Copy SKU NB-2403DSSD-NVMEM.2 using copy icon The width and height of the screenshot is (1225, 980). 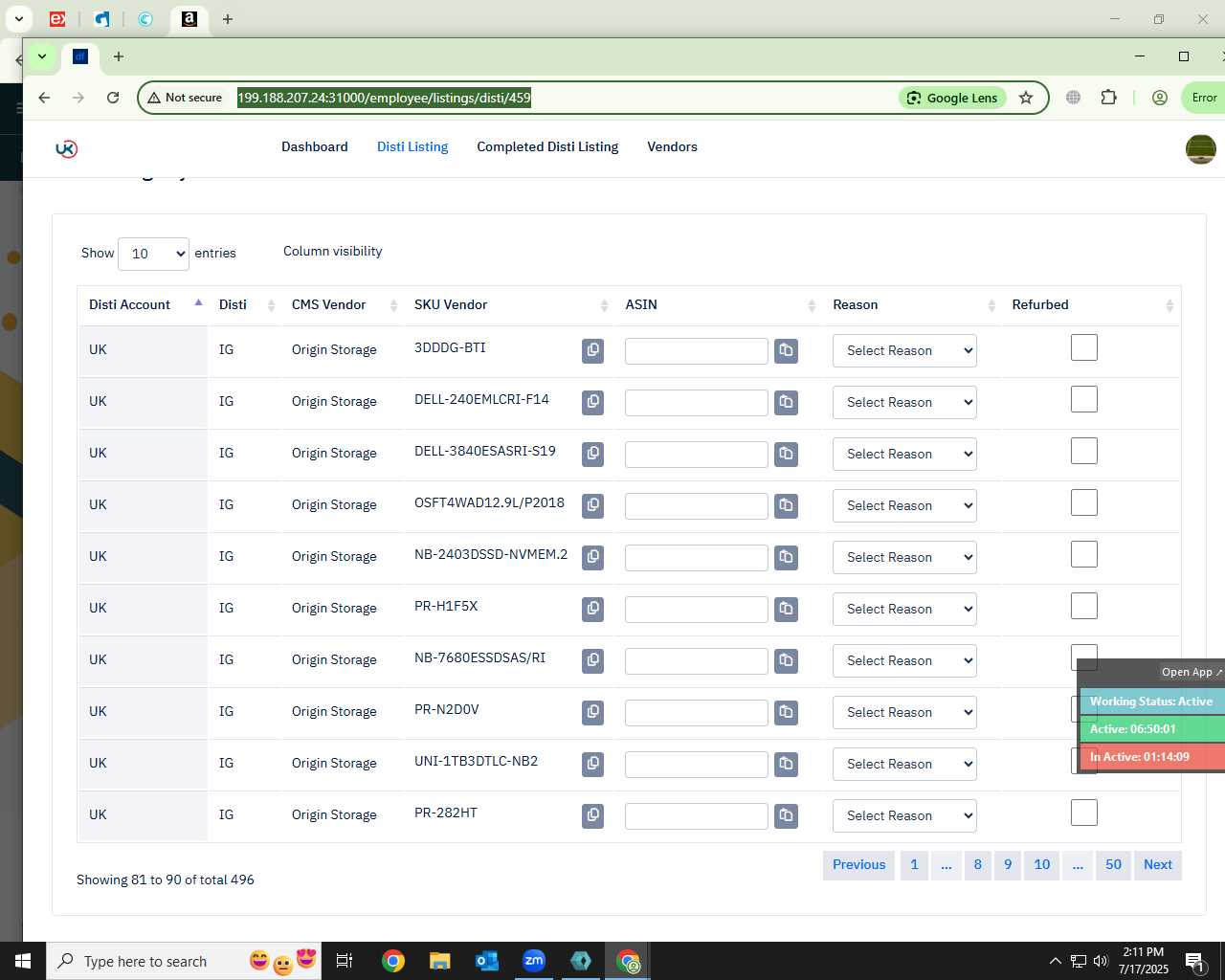click(x=593, y=557)
